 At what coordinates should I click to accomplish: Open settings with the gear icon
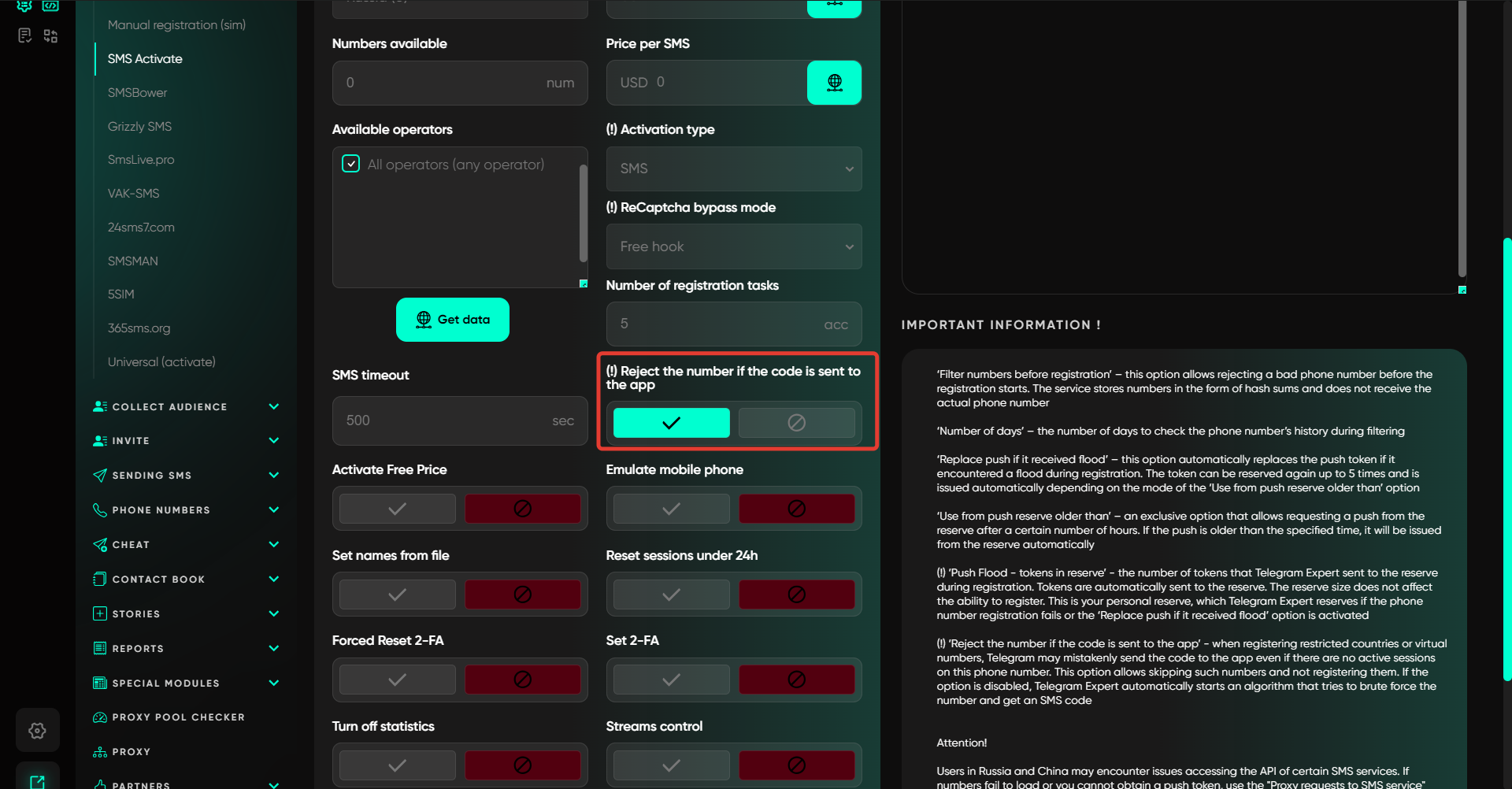click(37, 731)
